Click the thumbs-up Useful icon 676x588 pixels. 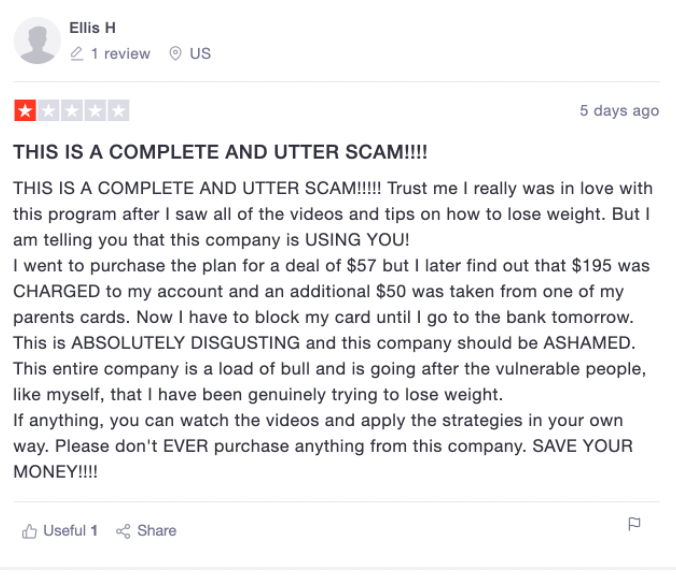(x=29, y=531)
